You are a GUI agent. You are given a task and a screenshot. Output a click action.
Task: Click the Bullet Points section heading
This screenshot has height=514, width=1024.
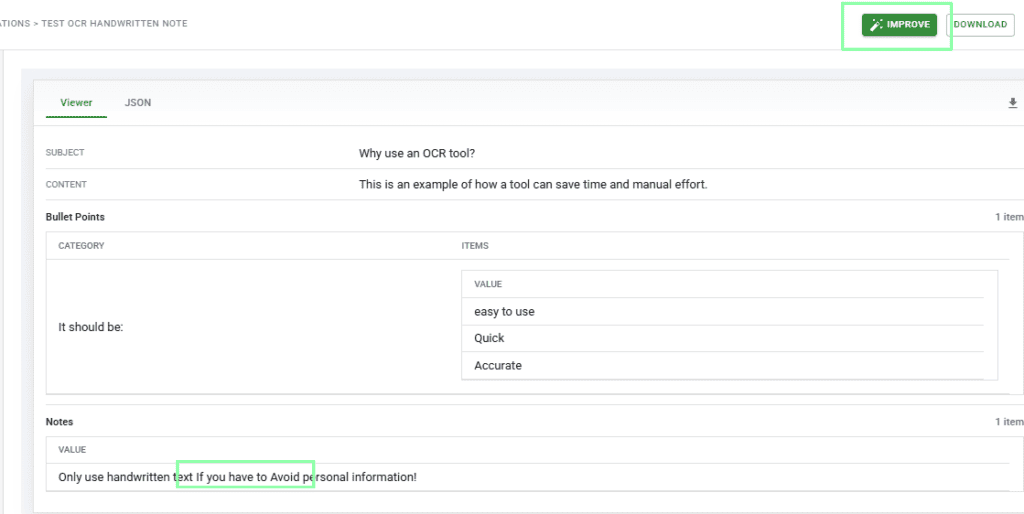pos(75,217)
